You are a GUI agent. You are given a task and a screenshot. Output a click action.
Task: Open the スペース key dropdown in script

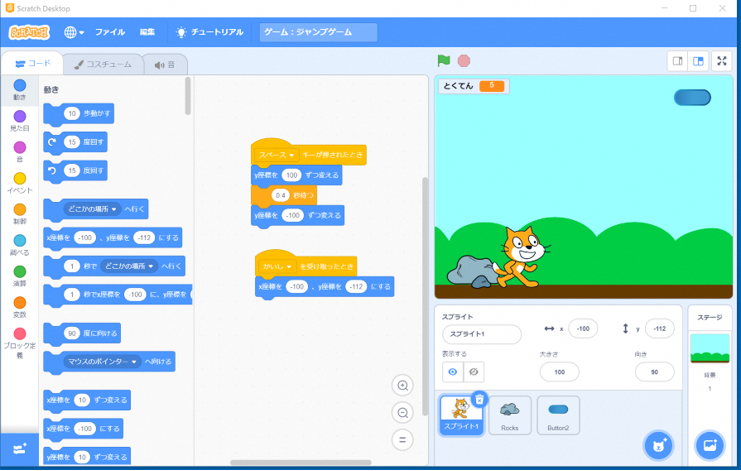point(276,155)
